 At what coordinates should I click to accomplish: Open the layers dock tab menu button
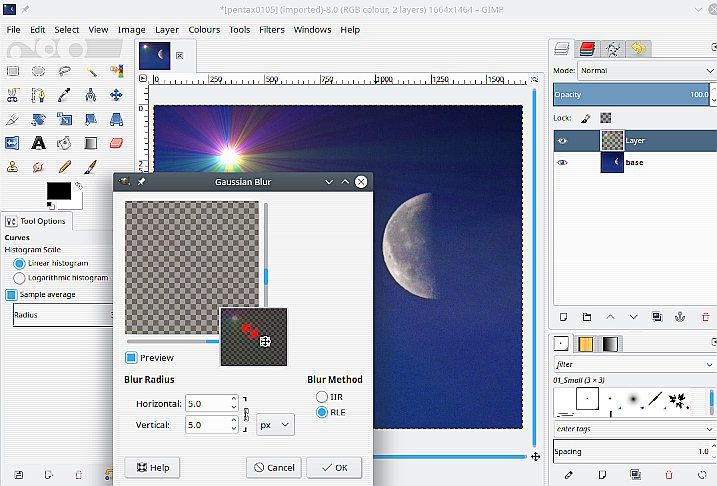click(714, 47)
